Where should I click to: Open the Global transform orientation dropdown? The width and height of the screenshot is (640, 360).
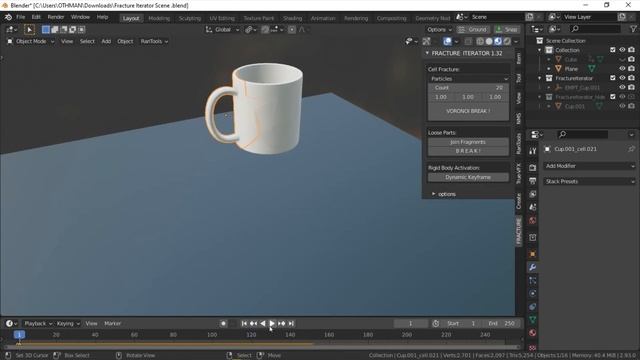click(x=222, y=29)
